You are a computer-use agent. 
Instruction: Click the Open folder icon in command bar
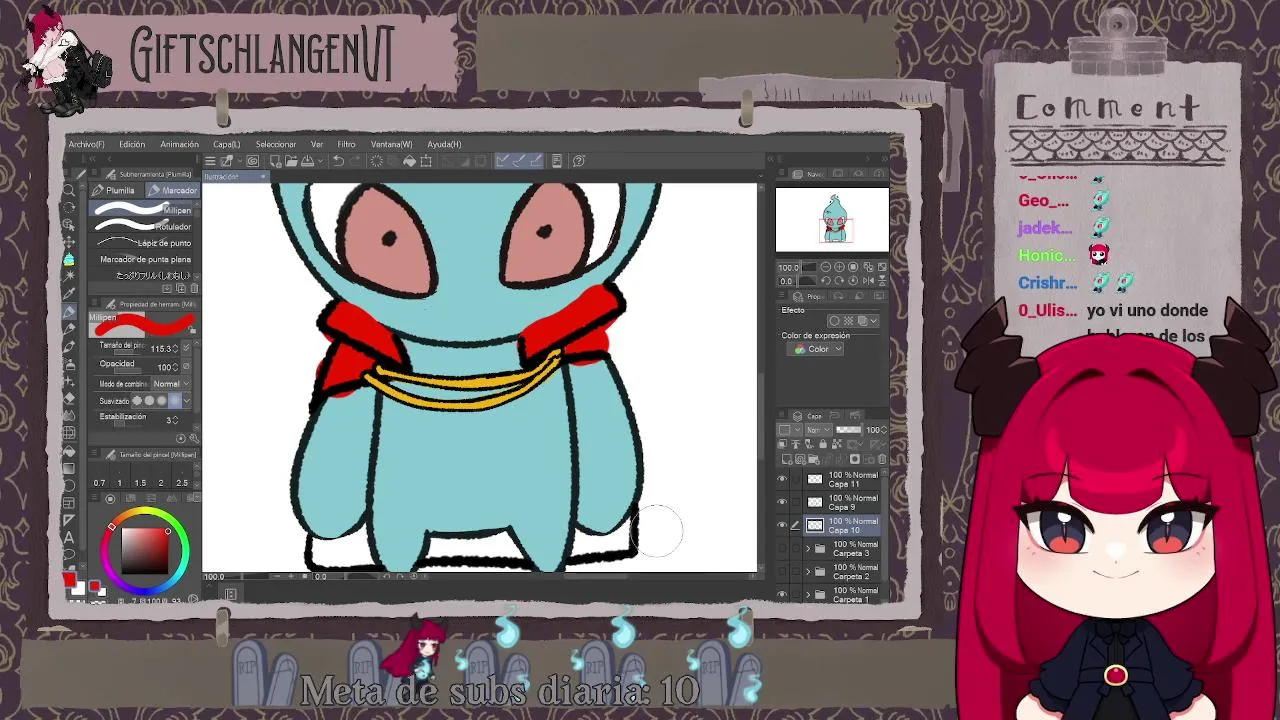click(x=291, y=161)
